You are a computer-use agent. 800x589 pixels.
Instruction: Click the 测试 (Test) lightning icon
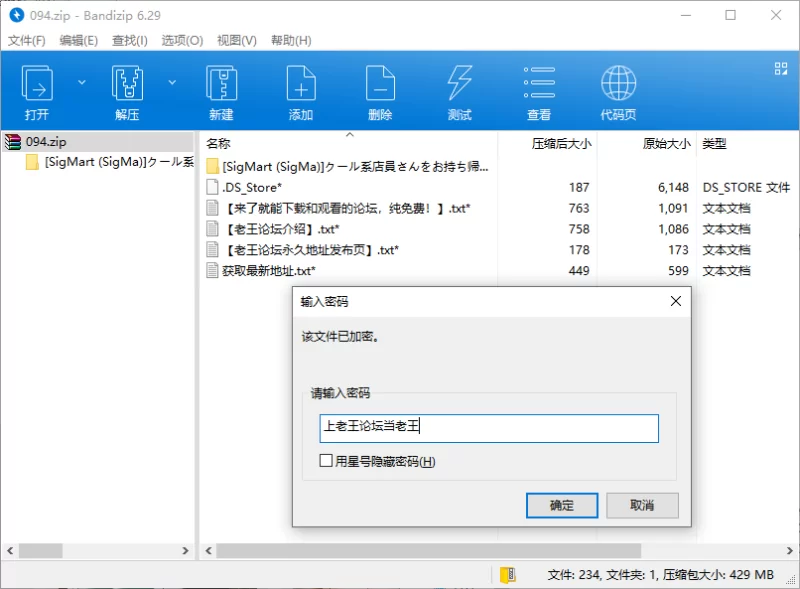coord(460,83)
